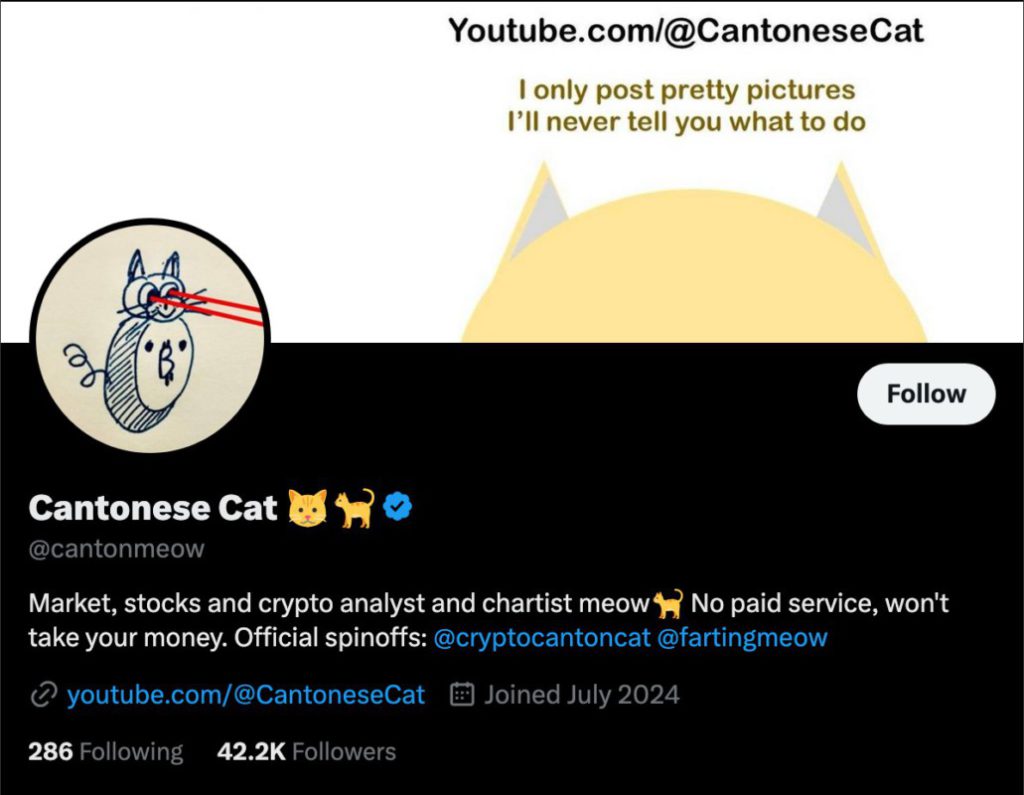Screen dimensions: 1024x795
Task: Click the calendar icon beside join date
Action: (462, 695)
